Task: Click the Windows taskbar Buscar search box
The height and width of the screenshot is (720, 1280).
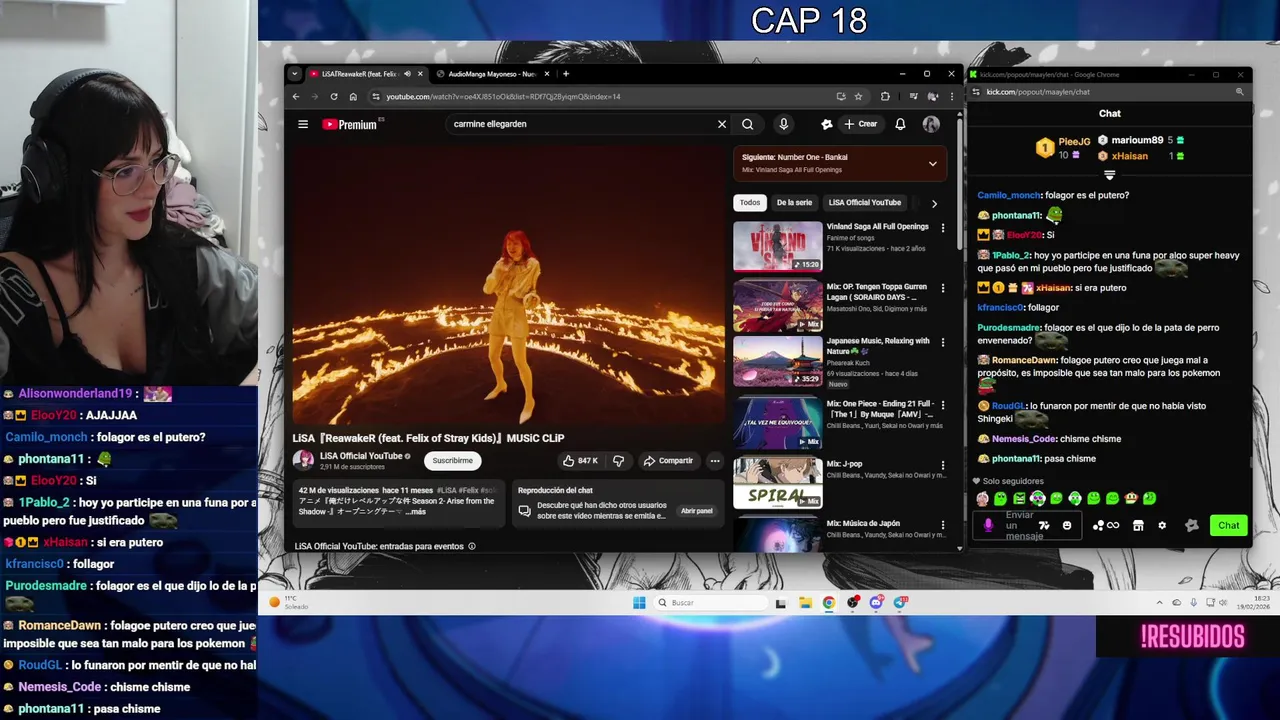Action: 711,603
